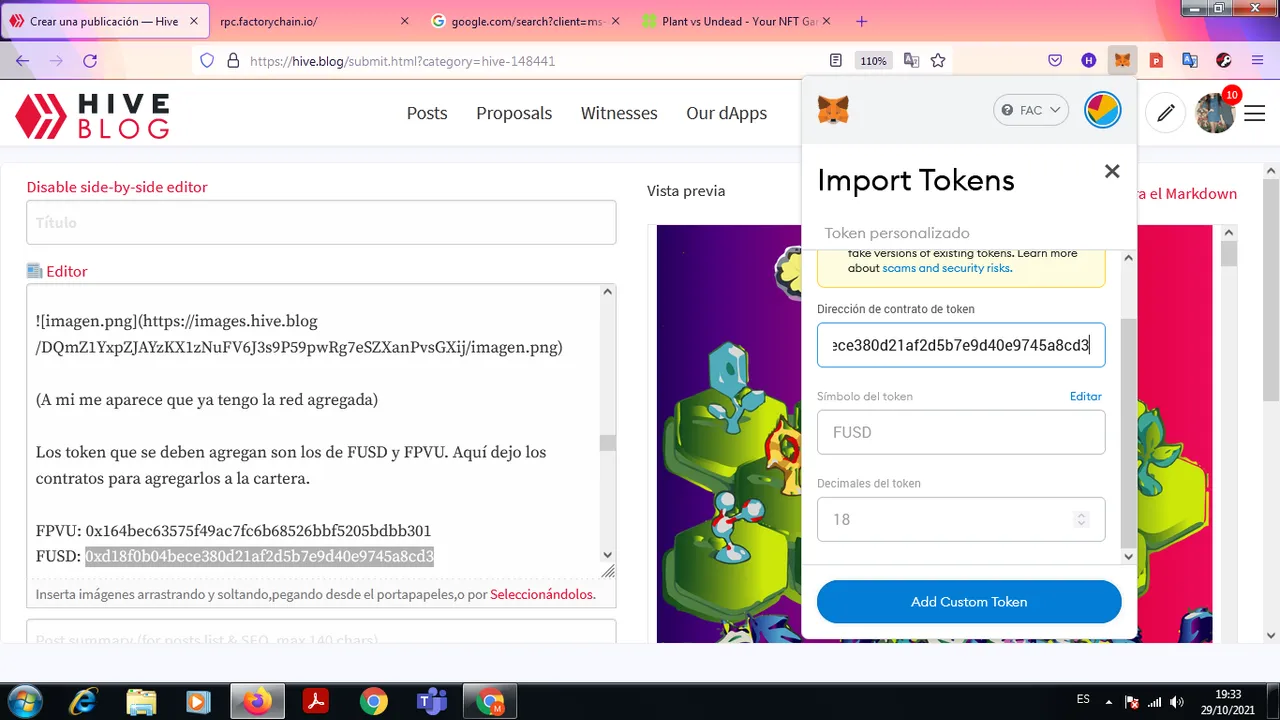This screenshot has height=720, width=1280.
Task: Click the site padlock security icon
Action: (233, 61)
